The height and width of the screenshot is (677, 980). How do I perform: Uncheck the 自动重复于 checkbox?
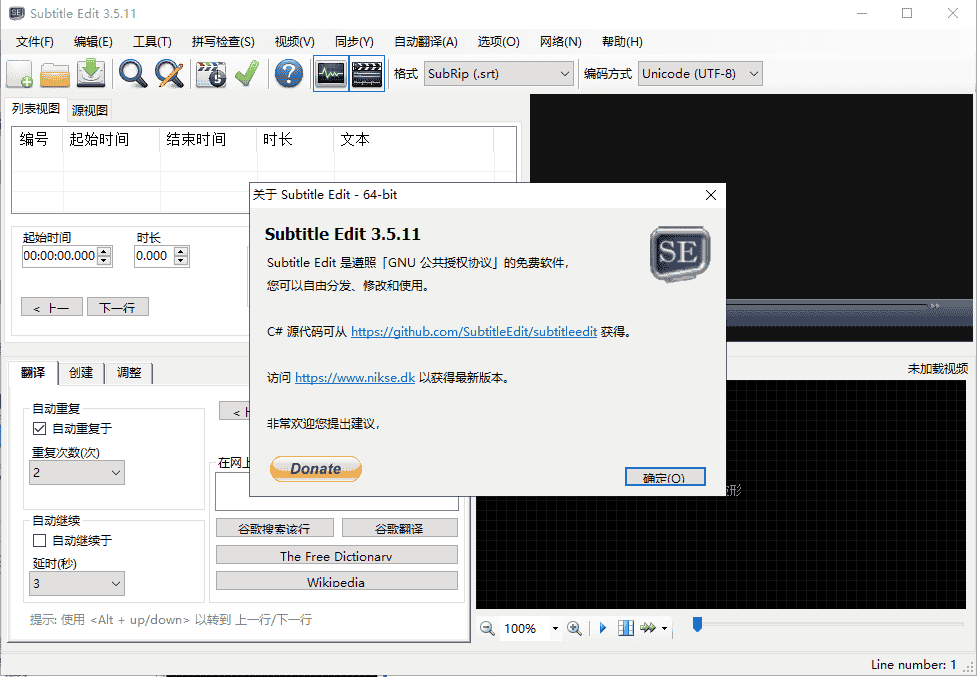coord(40,428)
